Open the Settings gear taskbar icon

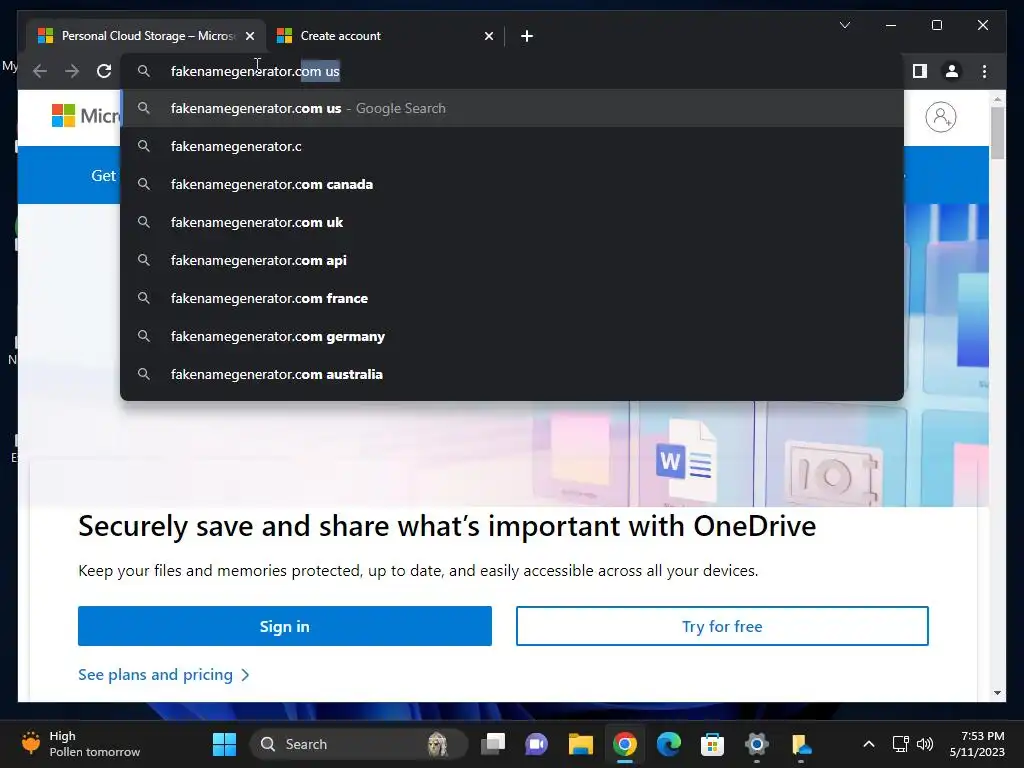[x=756, y=744]
